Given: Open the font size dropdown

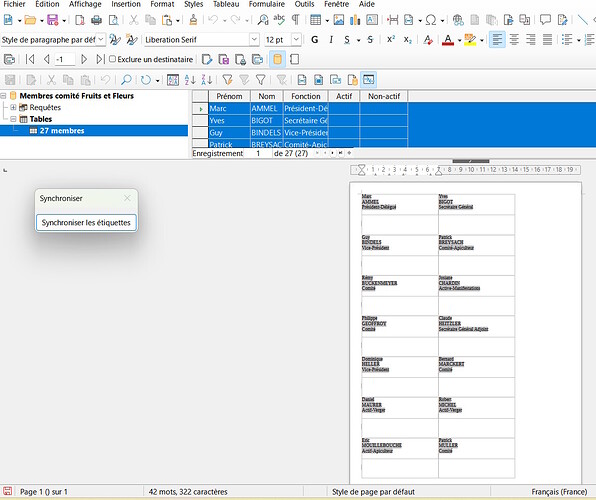Looking at the screenshot, I should click(296, 40).
